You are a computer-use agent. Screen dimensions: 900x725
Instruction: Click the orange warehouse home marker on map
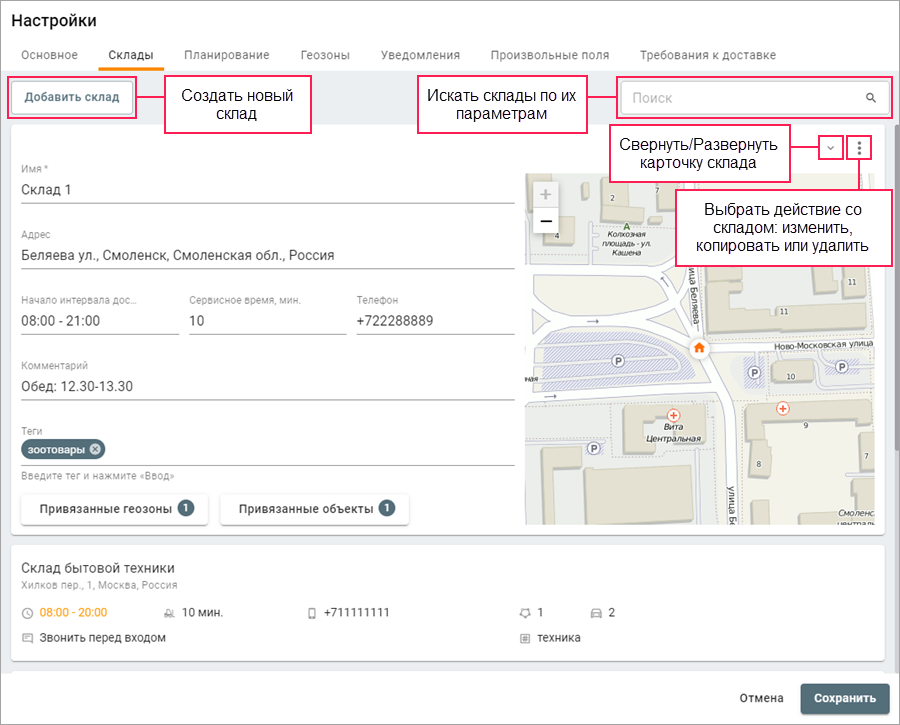point(700,348)
